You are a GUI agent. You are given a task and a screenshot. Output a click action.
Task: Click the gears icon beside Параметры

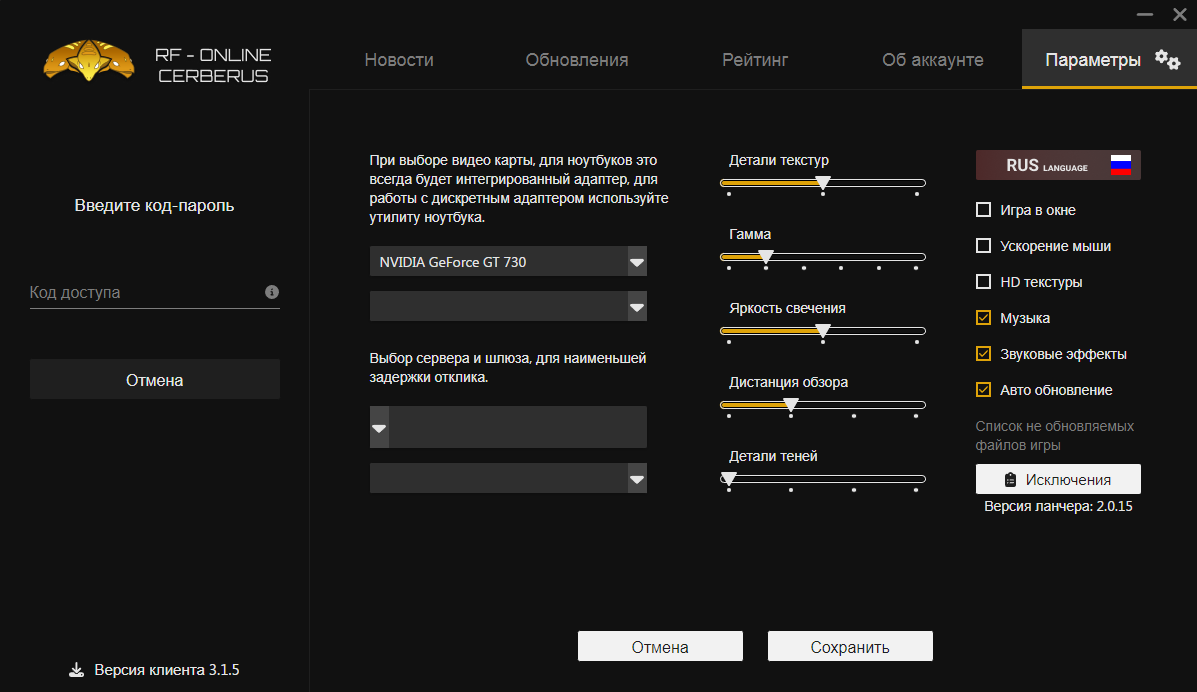(1167, 59)
